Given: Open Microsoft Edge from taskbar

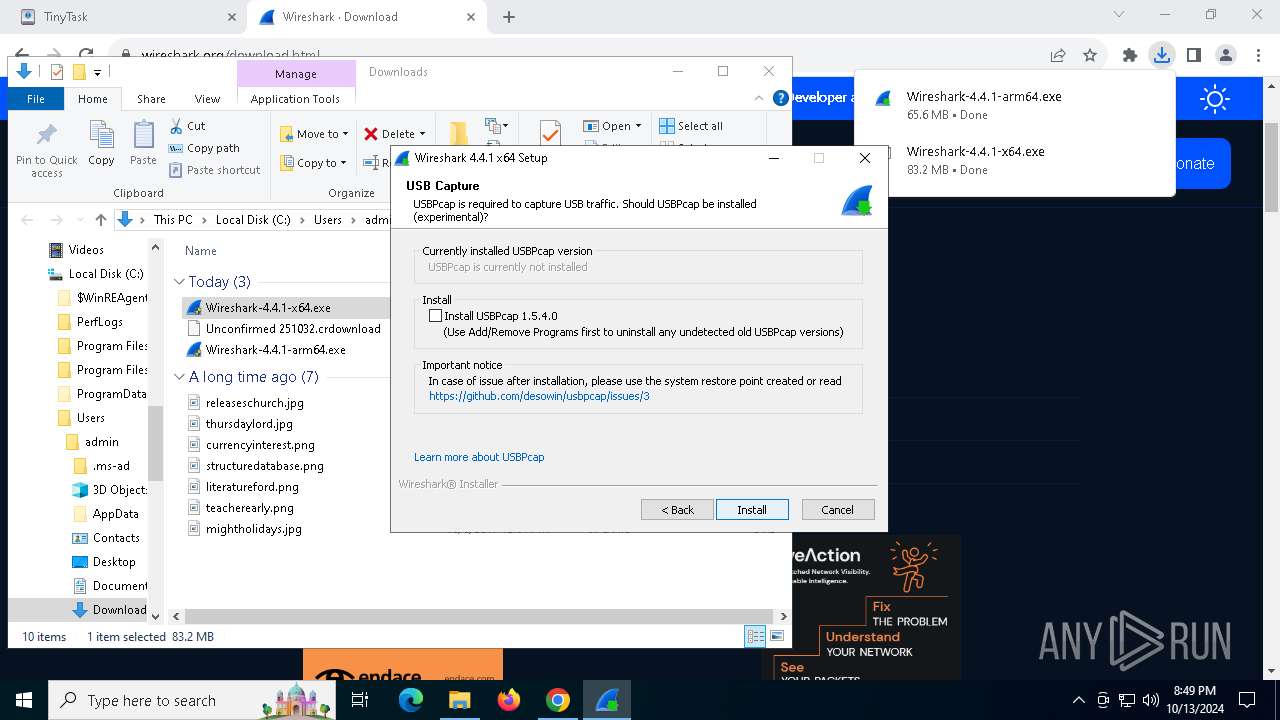Looking at the screenshot, I should [411, 700].
